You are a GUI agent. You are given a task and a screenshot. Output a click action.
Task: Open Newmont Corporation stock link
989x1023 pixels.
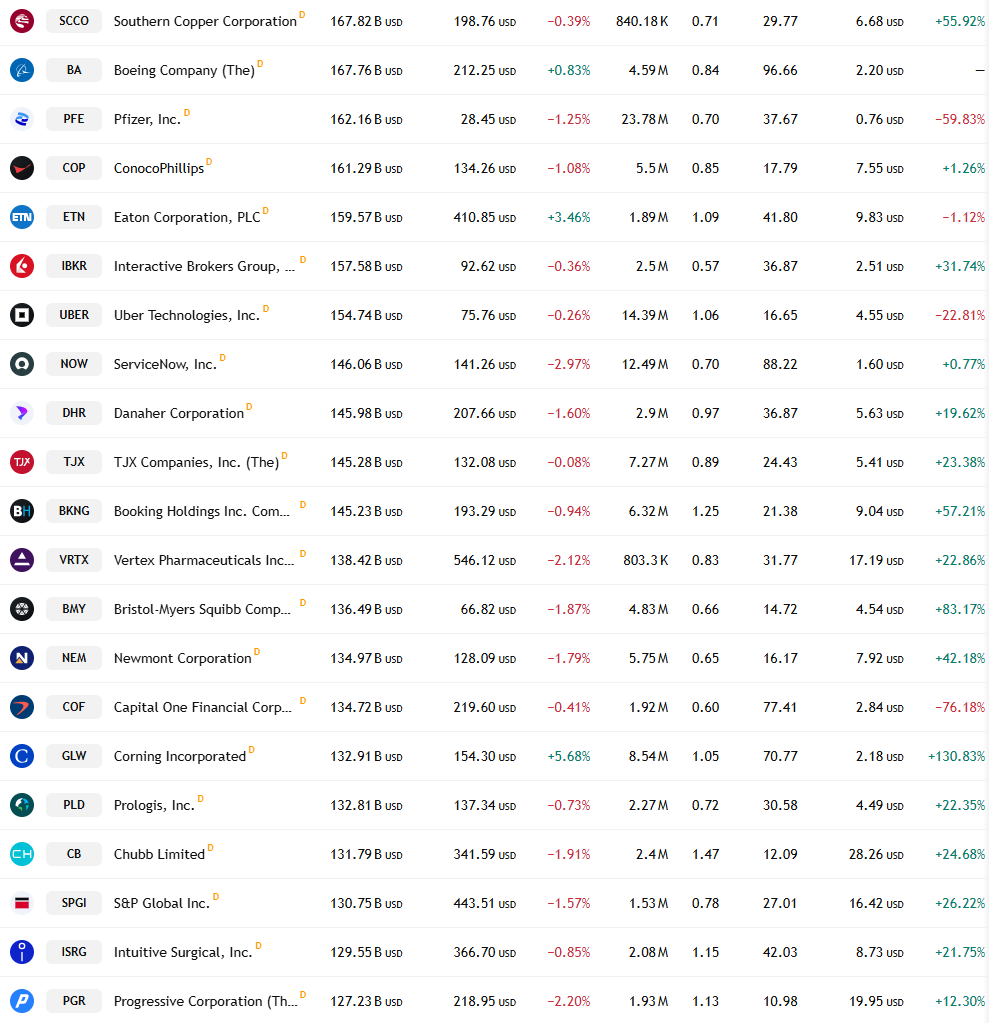[183, 658]
